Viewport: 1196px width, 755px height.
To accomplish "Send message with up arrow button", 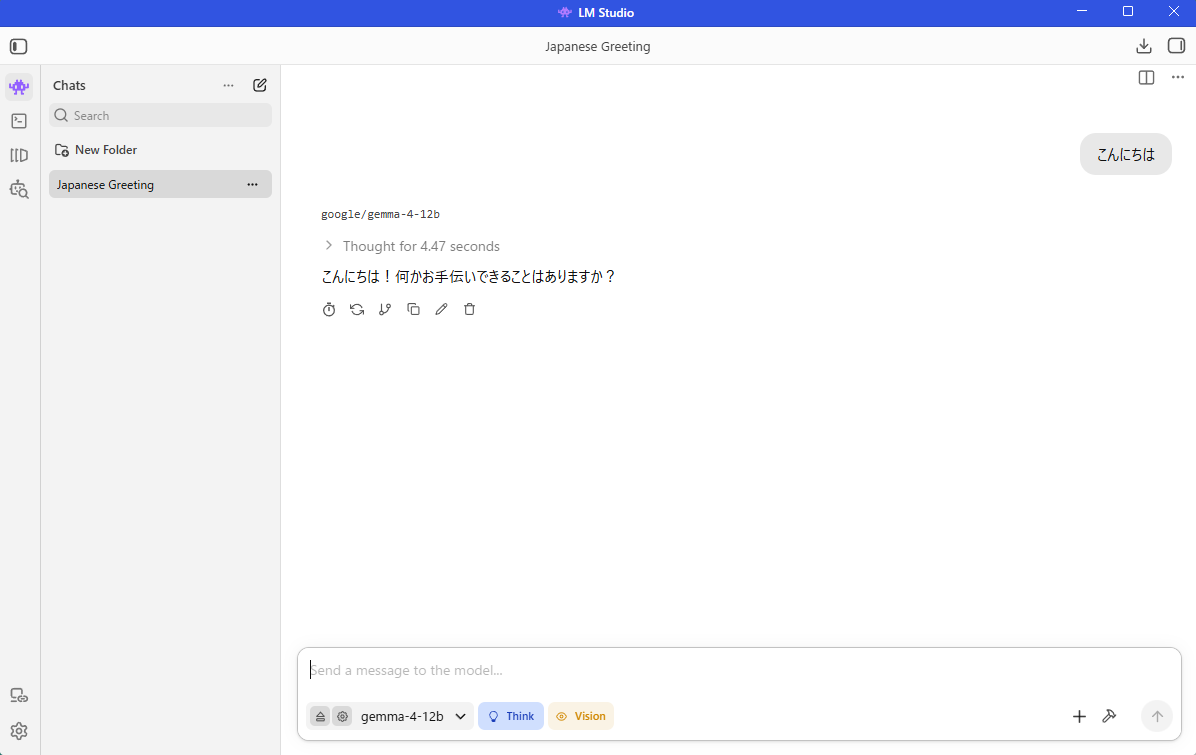I will [1157, 717].
